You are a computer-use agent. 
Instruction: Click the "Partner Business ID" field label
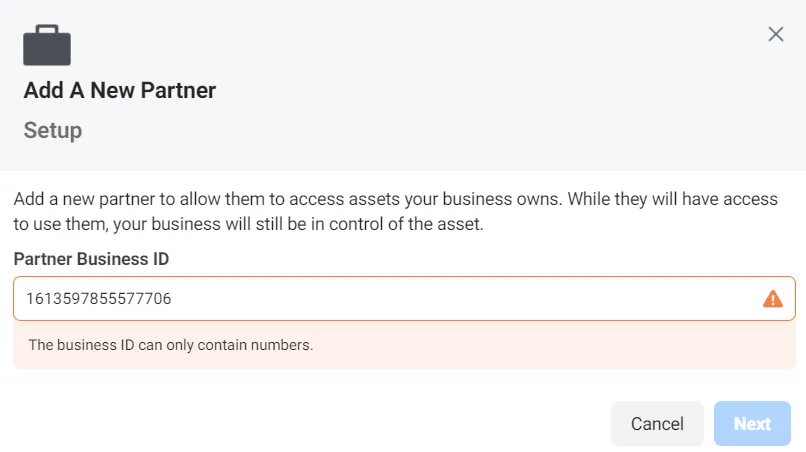91,259
